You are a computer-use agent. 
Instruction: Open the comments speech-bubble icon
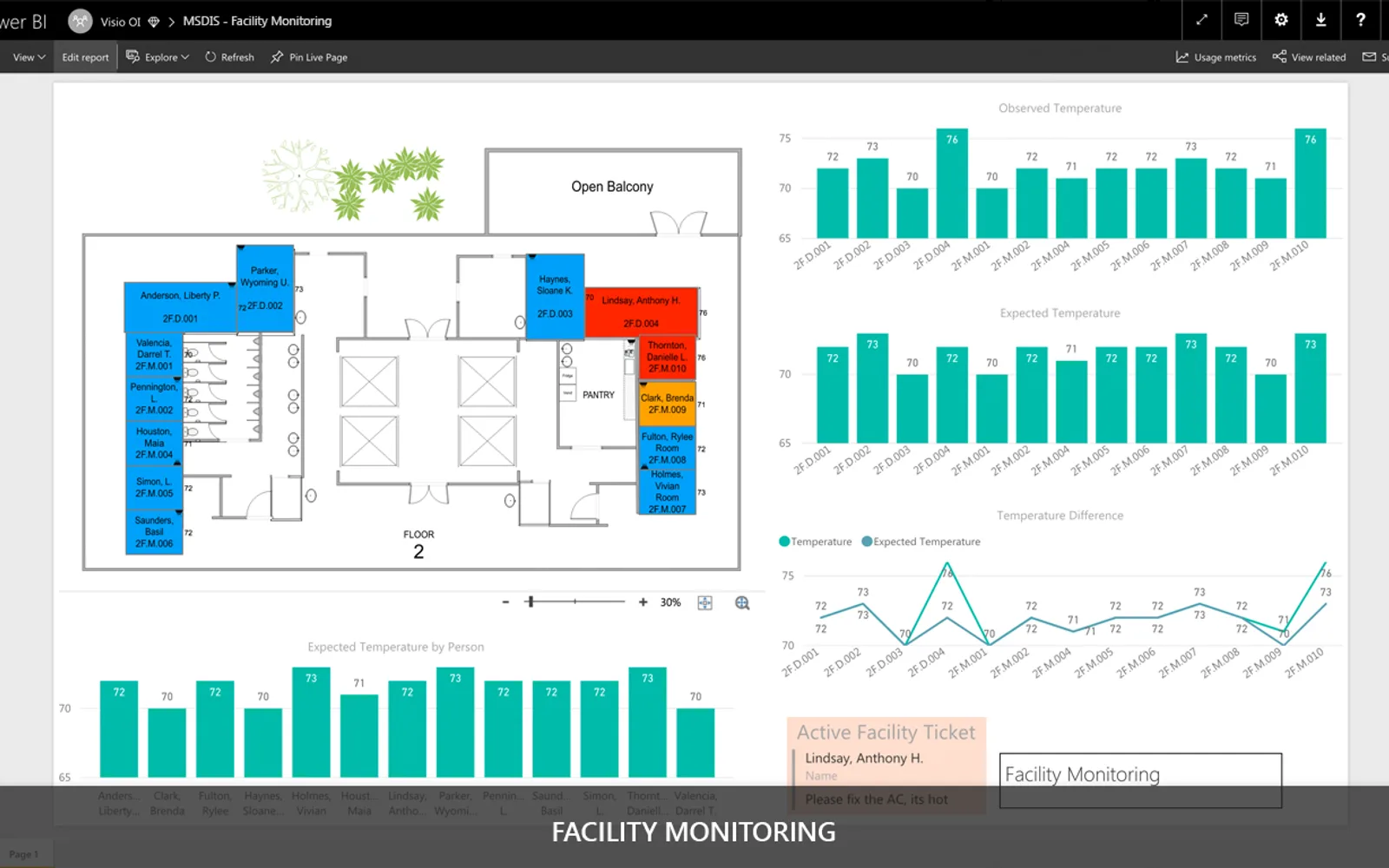point(1241,20)
